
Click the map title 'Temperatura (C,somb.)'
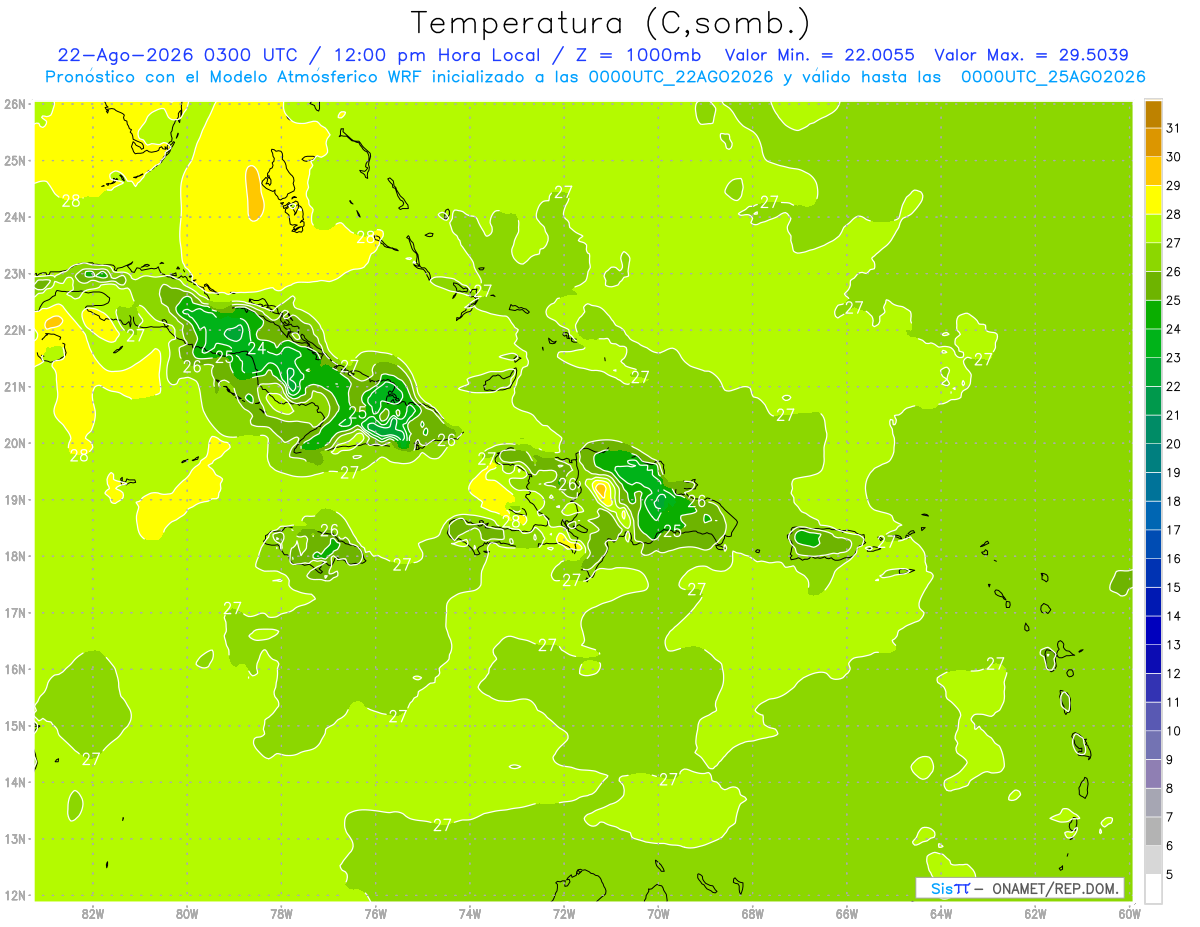click(x=610, y=23)
